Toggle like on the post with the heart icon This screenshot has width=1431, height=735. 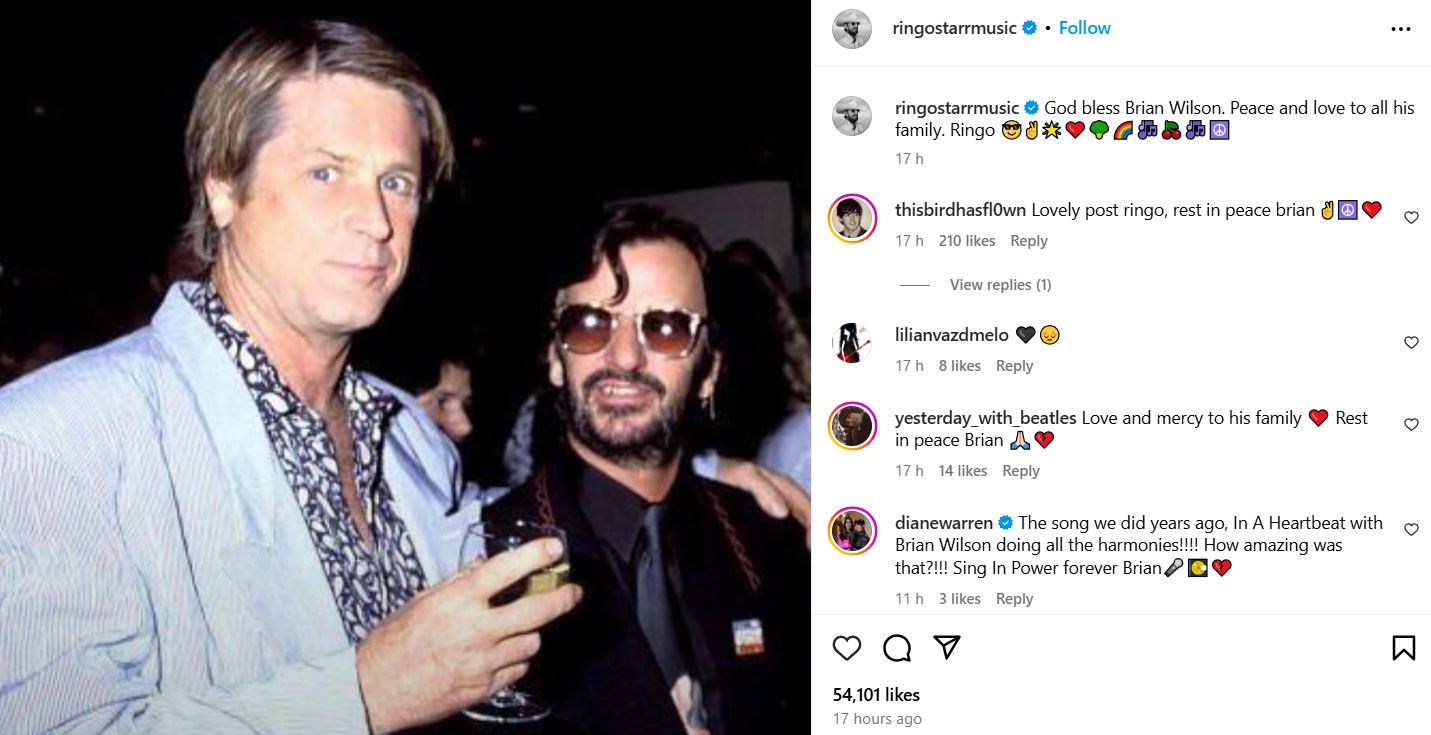pos(847,648)
